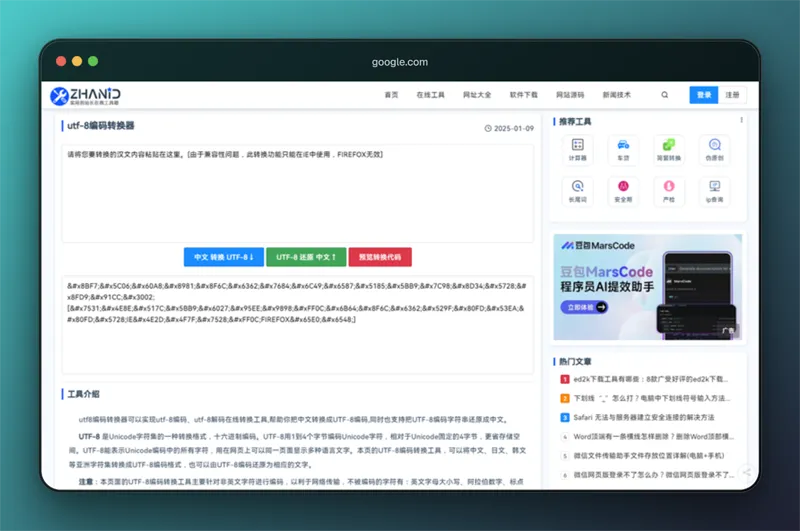Screen dimensions: 800x531
Task: Focus the Chinese text input area
Action: [x=297, y=193]
